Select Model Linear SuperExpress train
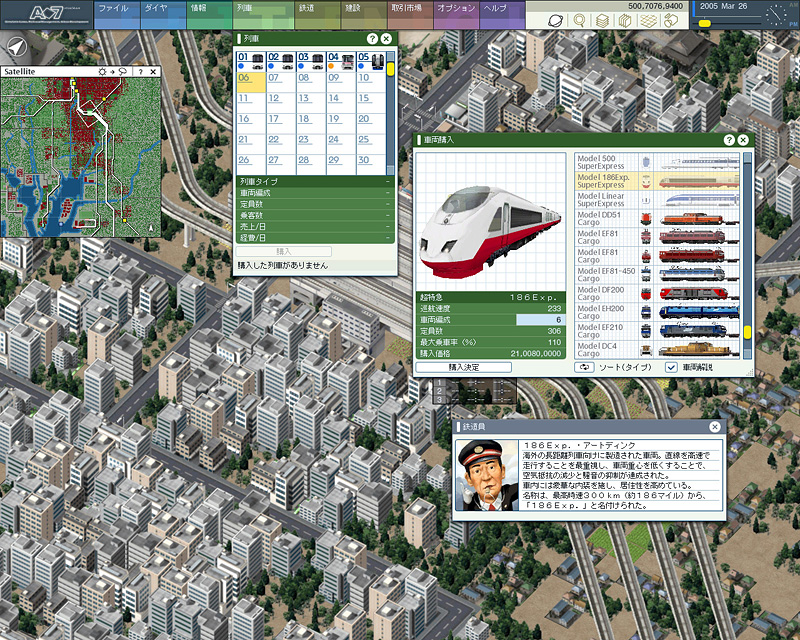The height and width of the screenshot is (640, 800). pyautogui.click(x=657, y=200)
